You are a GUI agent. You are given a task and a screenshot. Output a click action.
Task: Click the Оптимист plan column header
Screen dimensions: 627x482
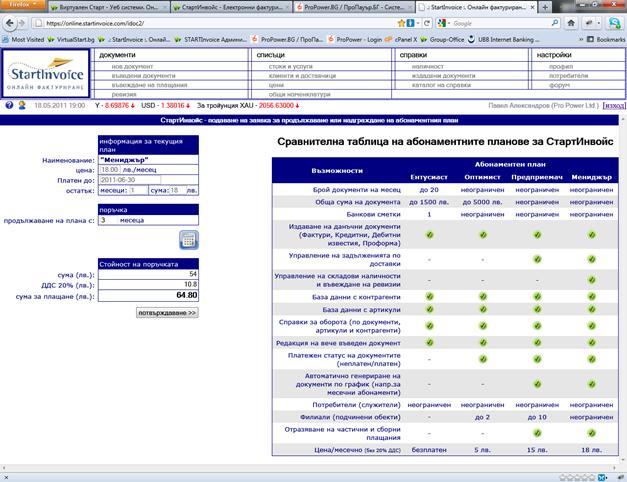pyautogui.click(x=482, y=177)
